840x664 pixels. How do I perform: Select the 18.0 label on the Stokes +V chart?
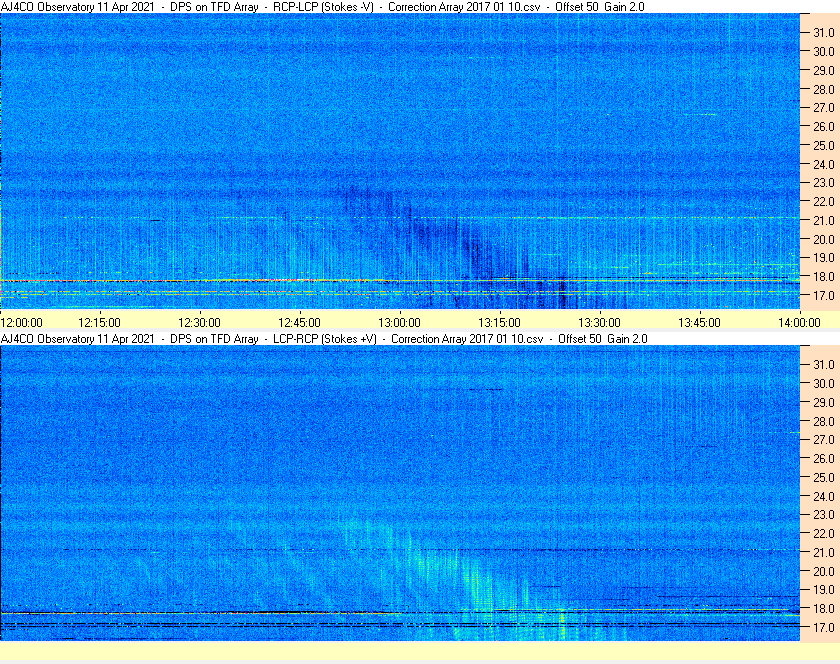tap(824, 608)
